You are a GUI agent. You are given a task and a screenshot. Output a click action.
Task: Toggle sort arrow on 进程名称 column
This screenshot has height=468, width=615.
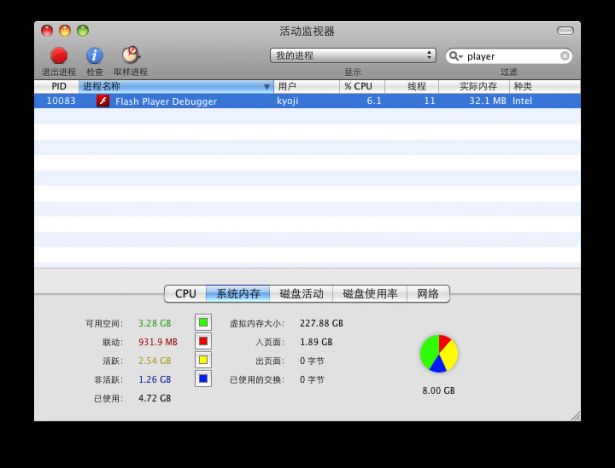[x=267, y=87]
